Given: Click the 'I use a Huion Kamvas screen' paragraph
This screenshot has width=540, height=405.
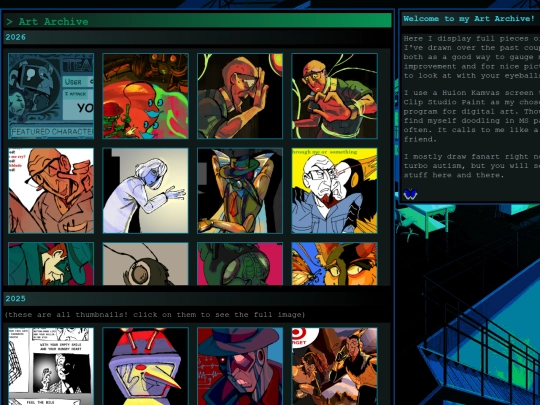Looking at the screenshot, I should coord(472,116).
